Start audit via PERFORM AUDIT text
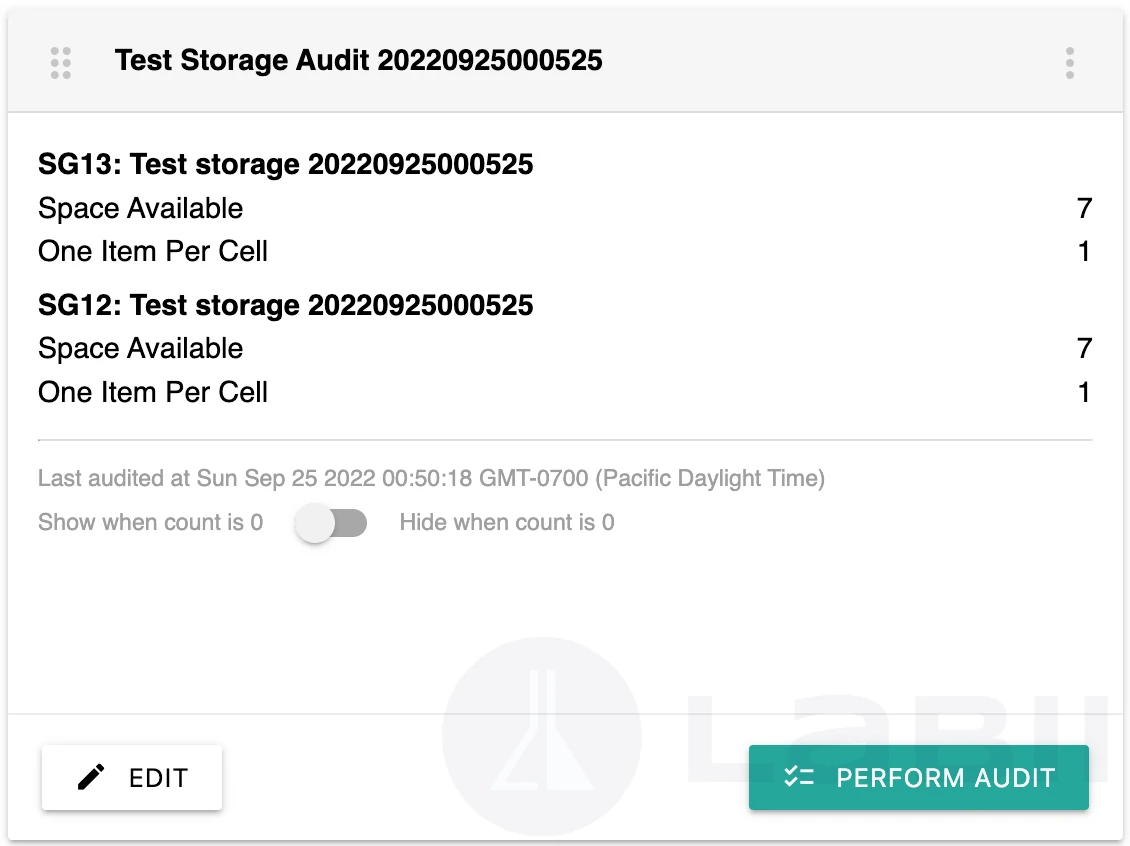The height and width of the screenshot is (846, 1130). pyautogui.click(x=945, y=777)
